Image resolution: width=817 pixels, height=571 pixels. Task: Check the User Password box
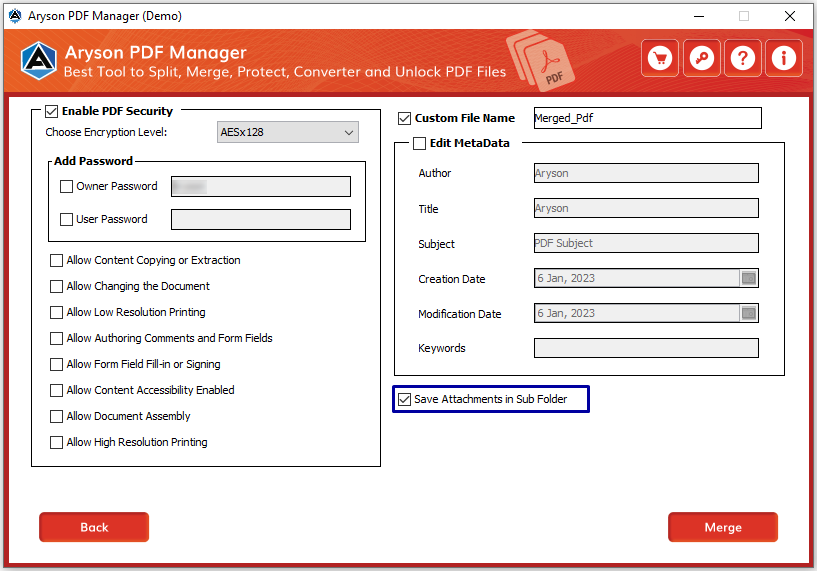click(66, 219)
